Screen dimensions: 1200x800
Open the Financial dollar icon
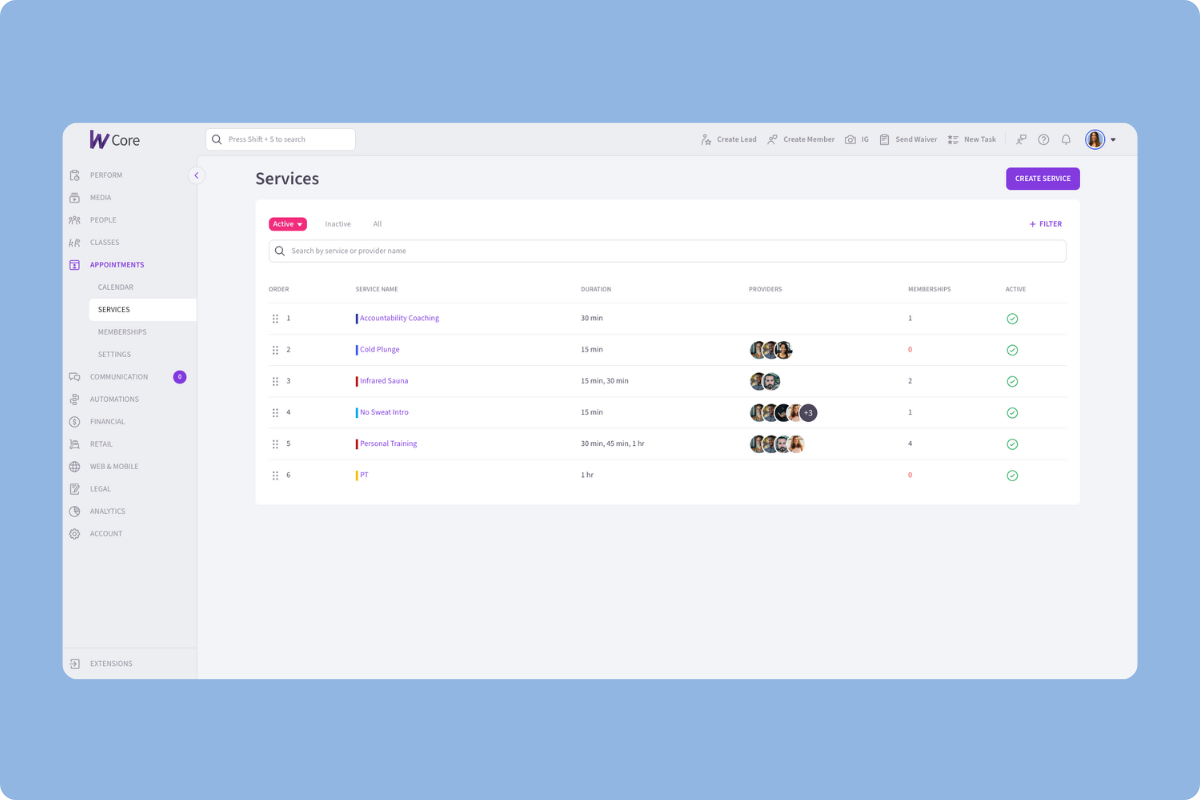point(75,422)
